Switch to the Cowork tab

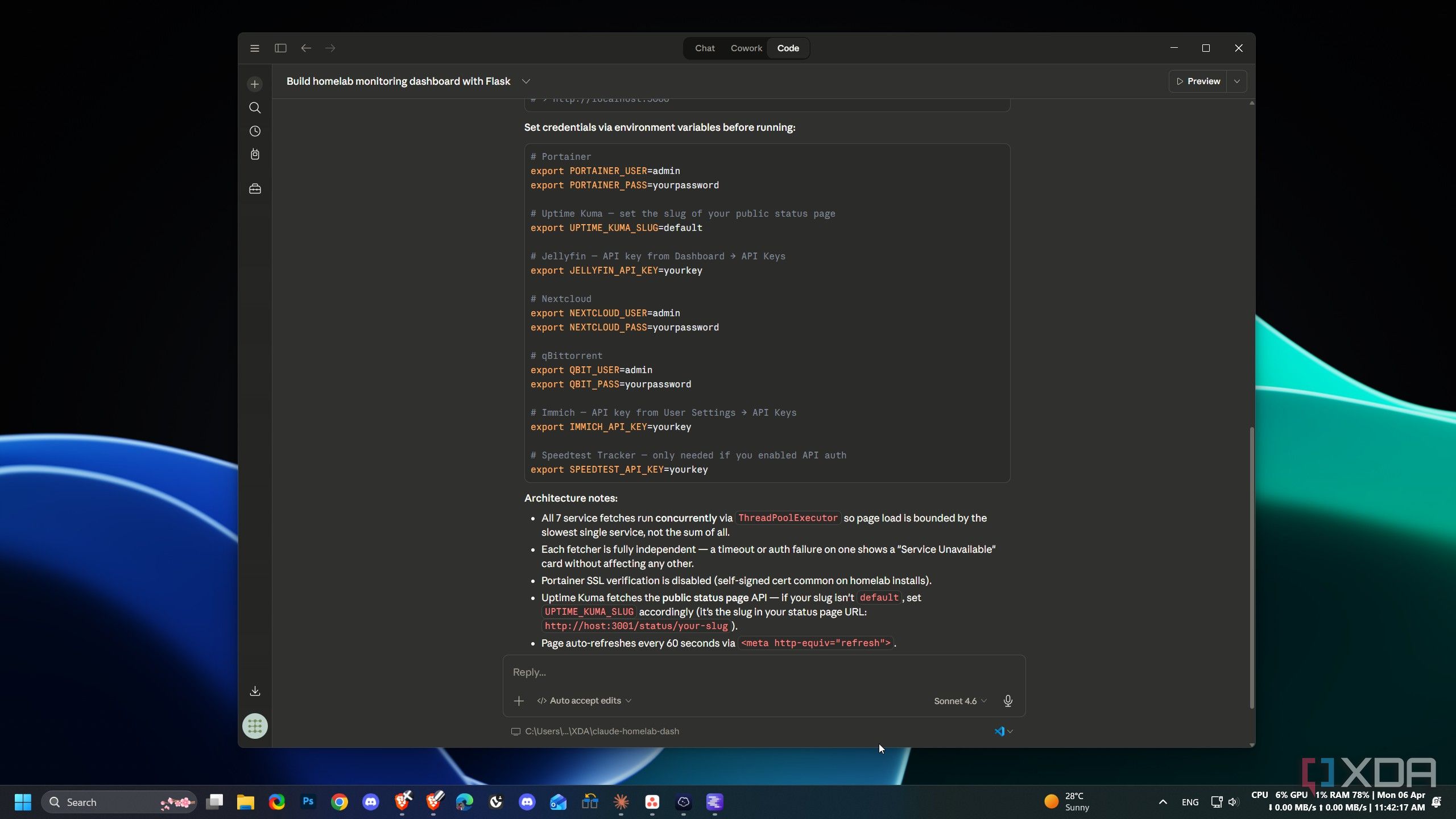click(x=746, y=48)
